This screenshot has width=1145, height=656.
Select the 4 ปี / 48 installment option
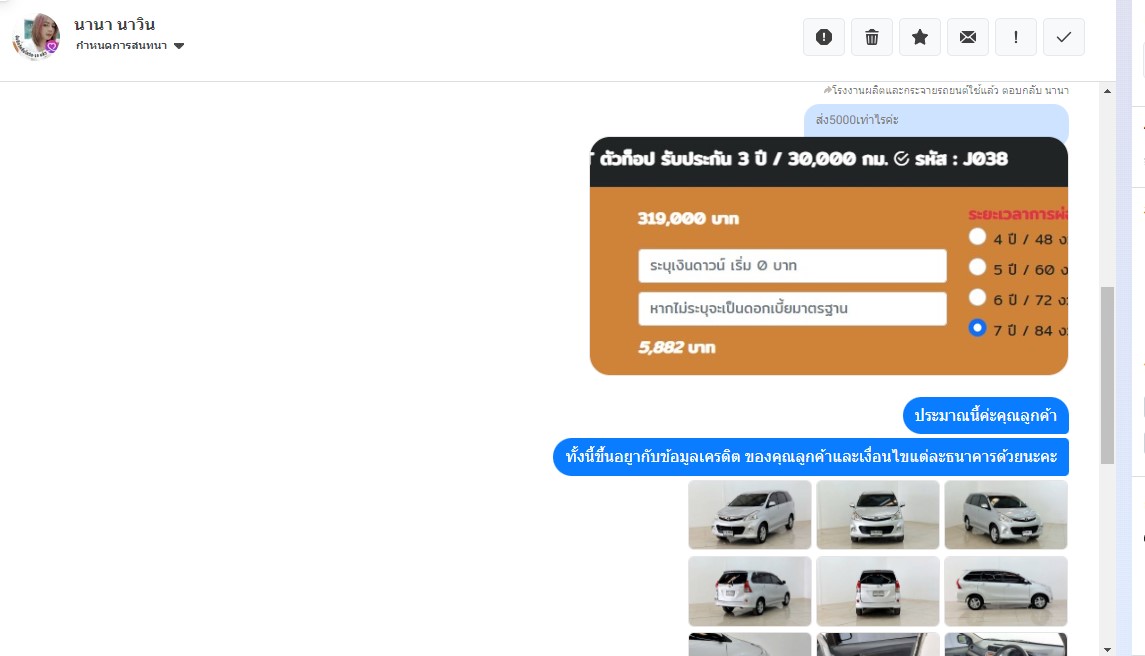pyautogui.click(x=977, y=237)
